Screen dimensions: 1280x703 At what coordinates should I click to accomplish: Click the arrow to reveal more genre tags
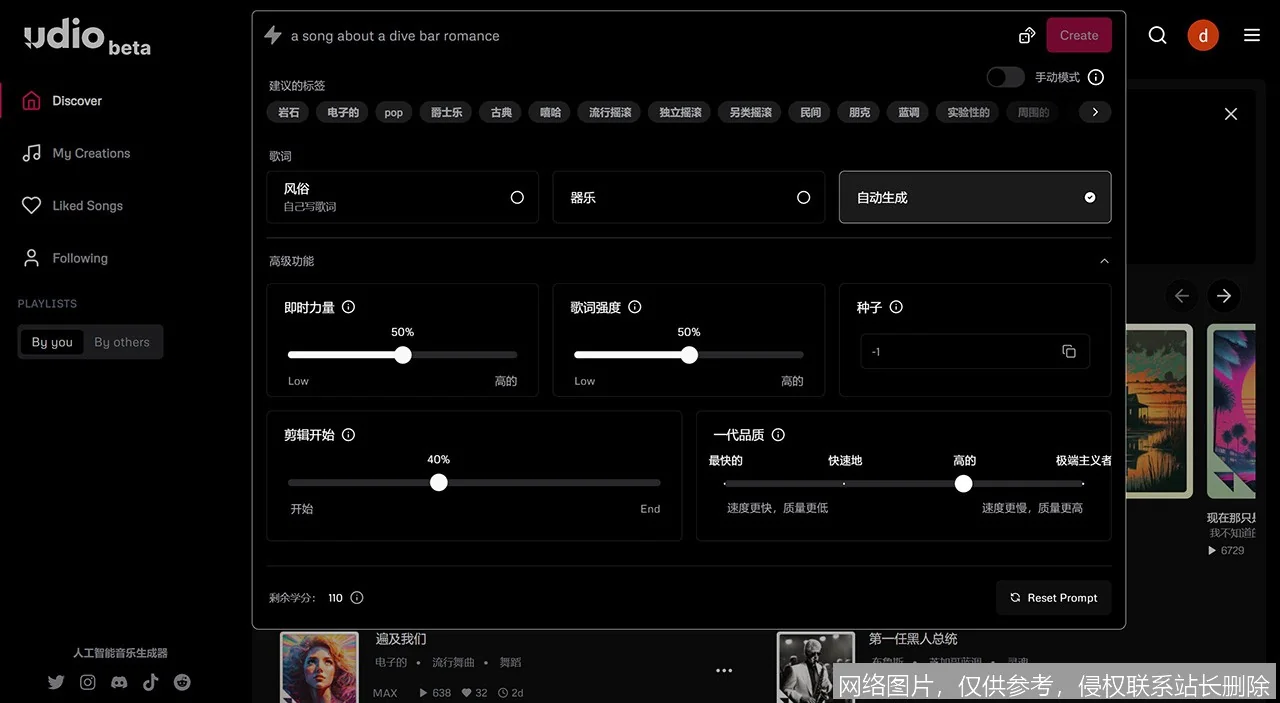[x=1094, y=112]
